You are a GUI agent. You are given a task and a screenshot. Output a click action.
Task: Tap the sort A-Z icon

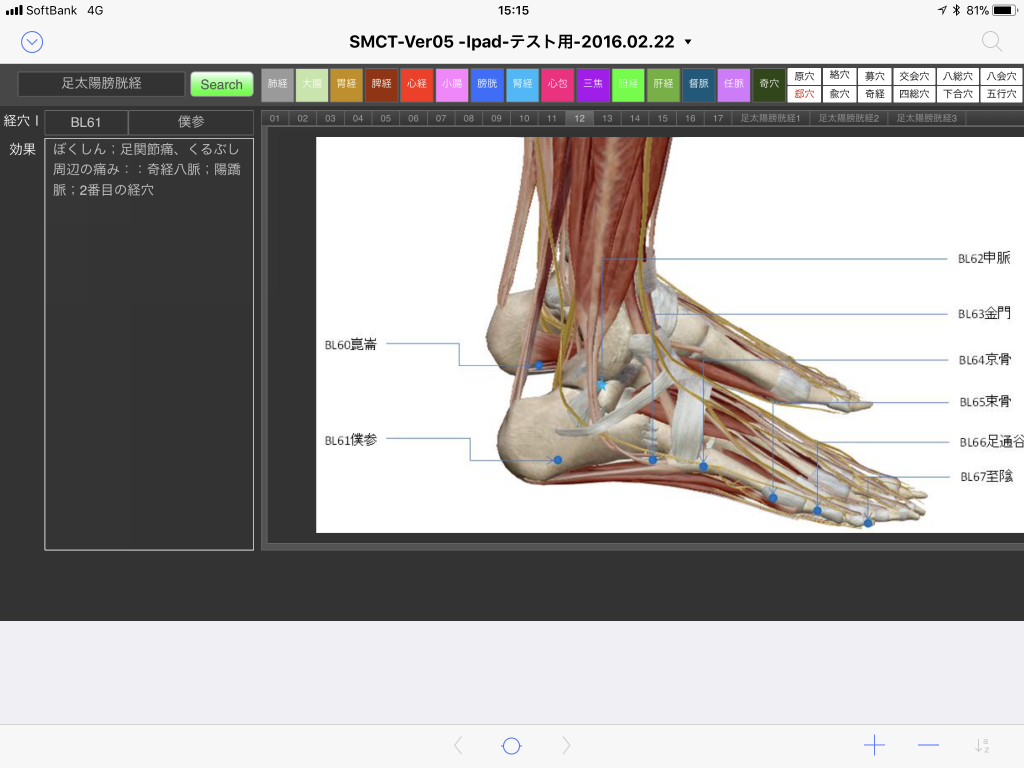(x=982, y=745)
